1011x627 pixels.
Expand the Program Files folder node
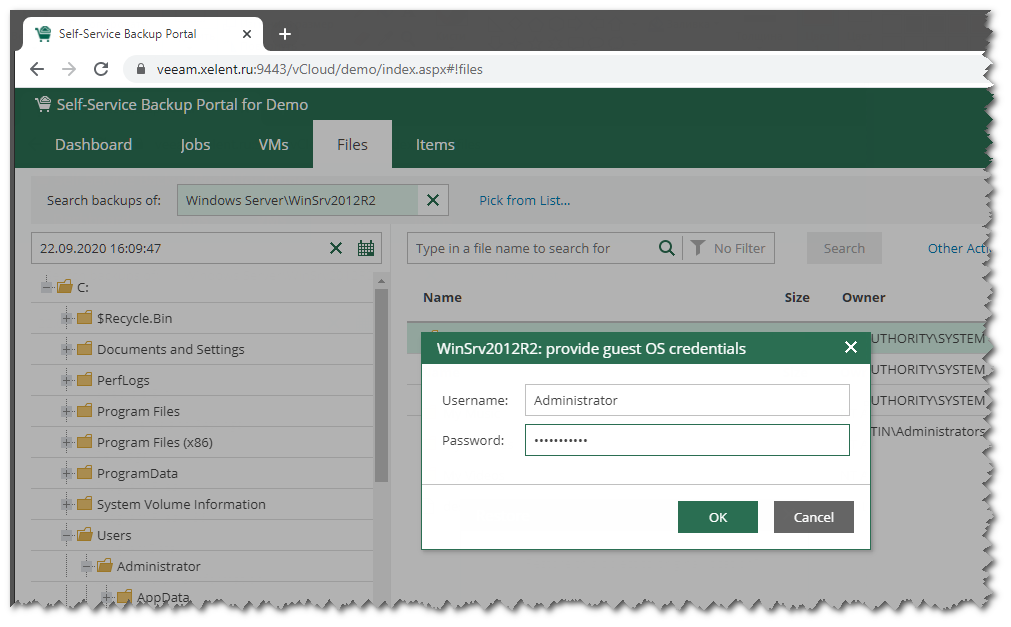[67, 411]
